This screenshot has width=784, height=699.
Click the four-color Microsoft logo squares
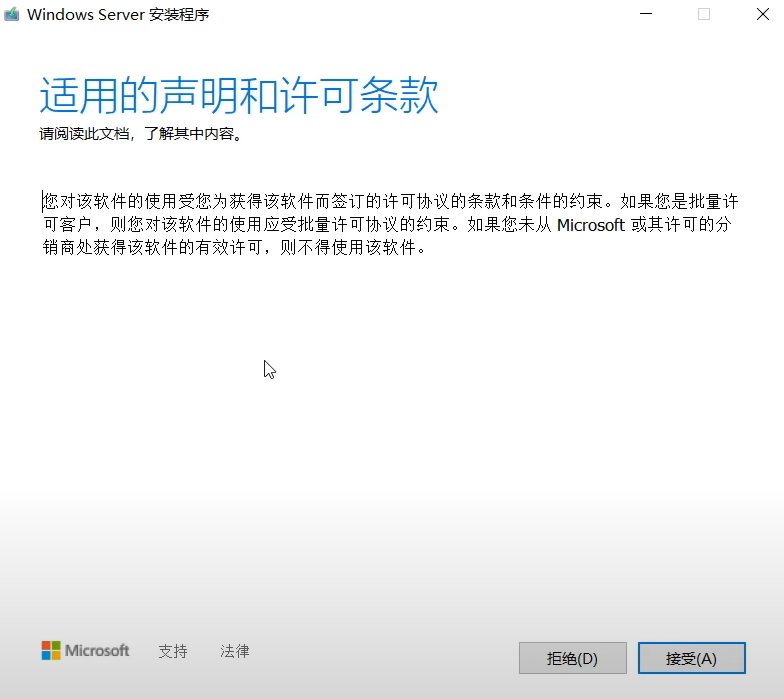coord(51,651)
